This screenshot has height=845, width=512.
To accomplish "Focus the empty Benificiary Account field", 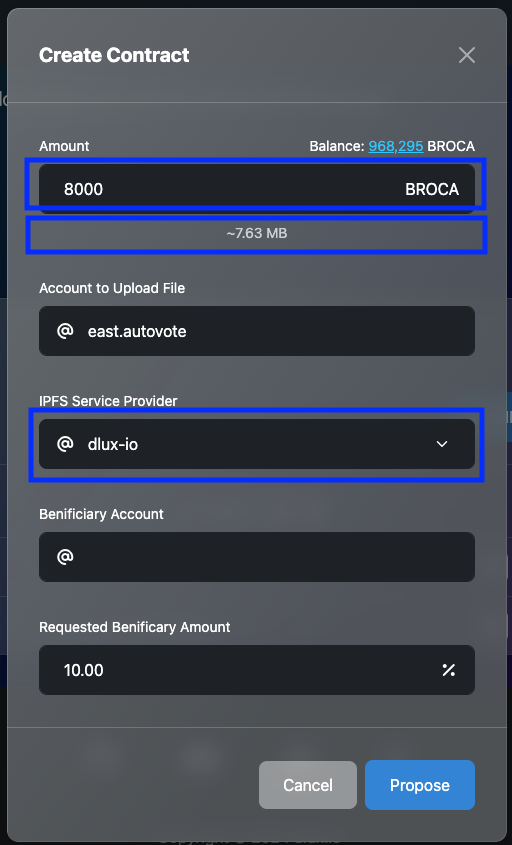I will [x=257, y=557].
